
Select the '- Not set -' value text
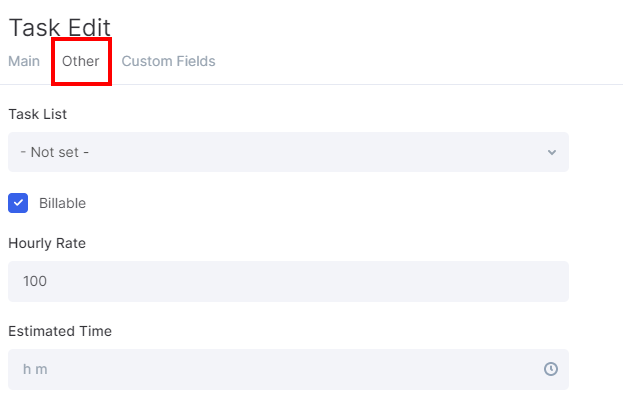[56, 152]
